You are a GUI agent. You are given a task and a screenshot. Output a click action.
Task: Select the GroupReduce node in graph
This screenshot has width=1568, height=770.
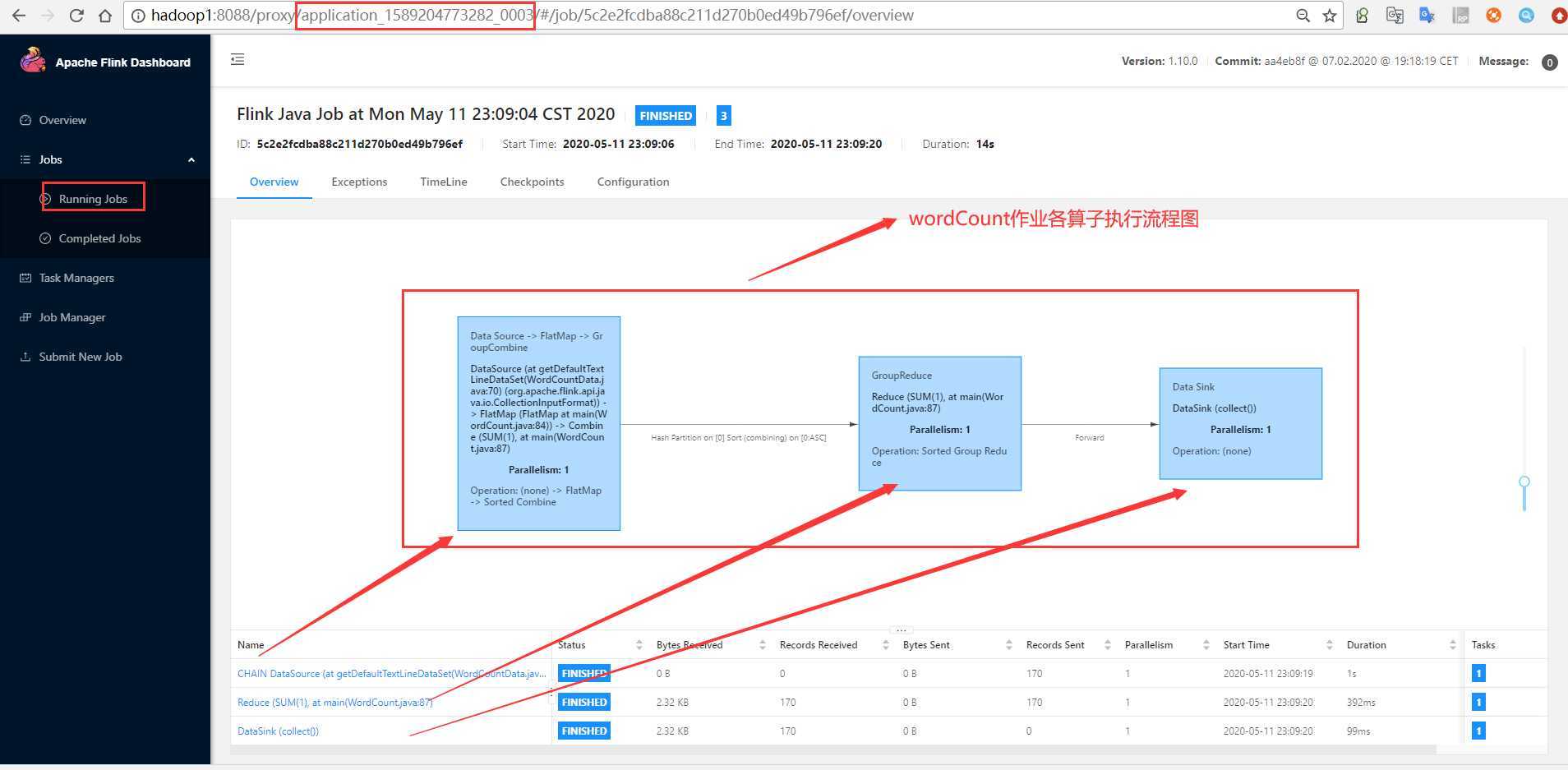coord(940,423)
